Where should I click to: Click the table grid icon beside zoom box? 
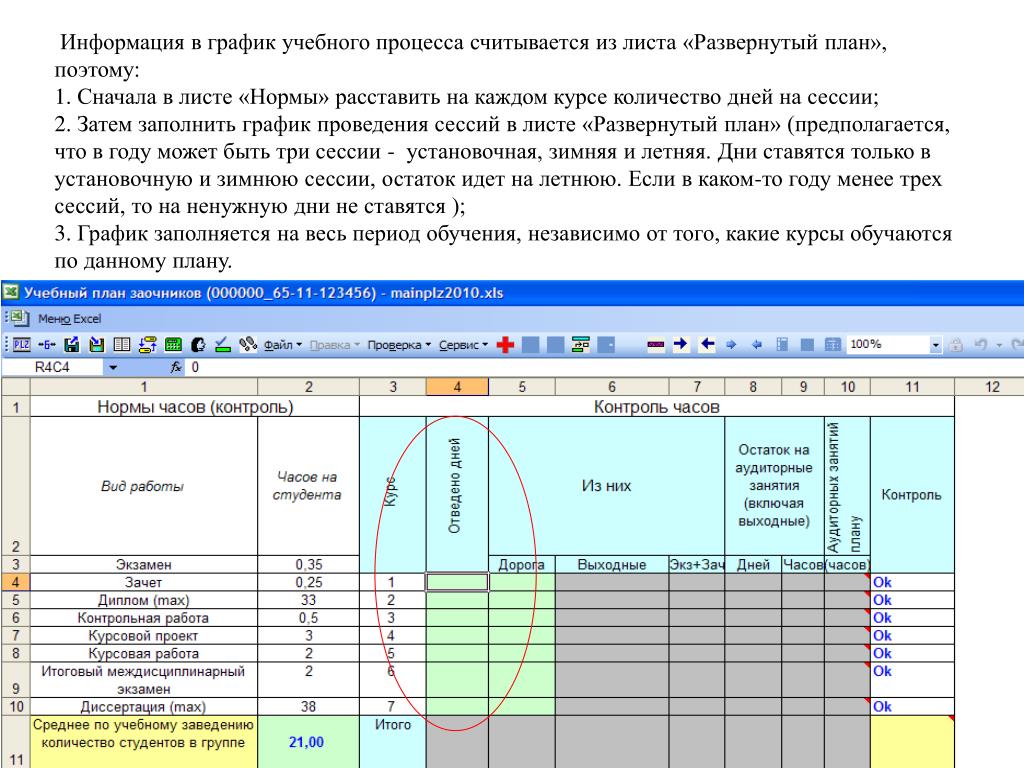(x=833, y=344)
